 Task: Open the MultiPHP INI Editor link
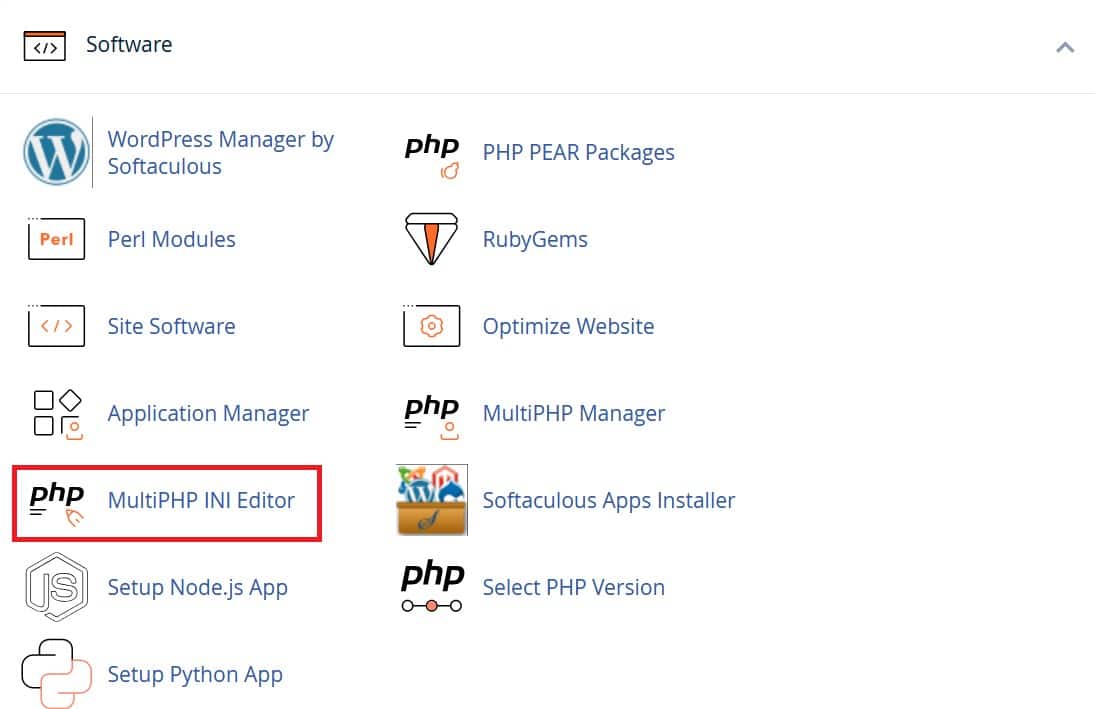coord(202,500)
